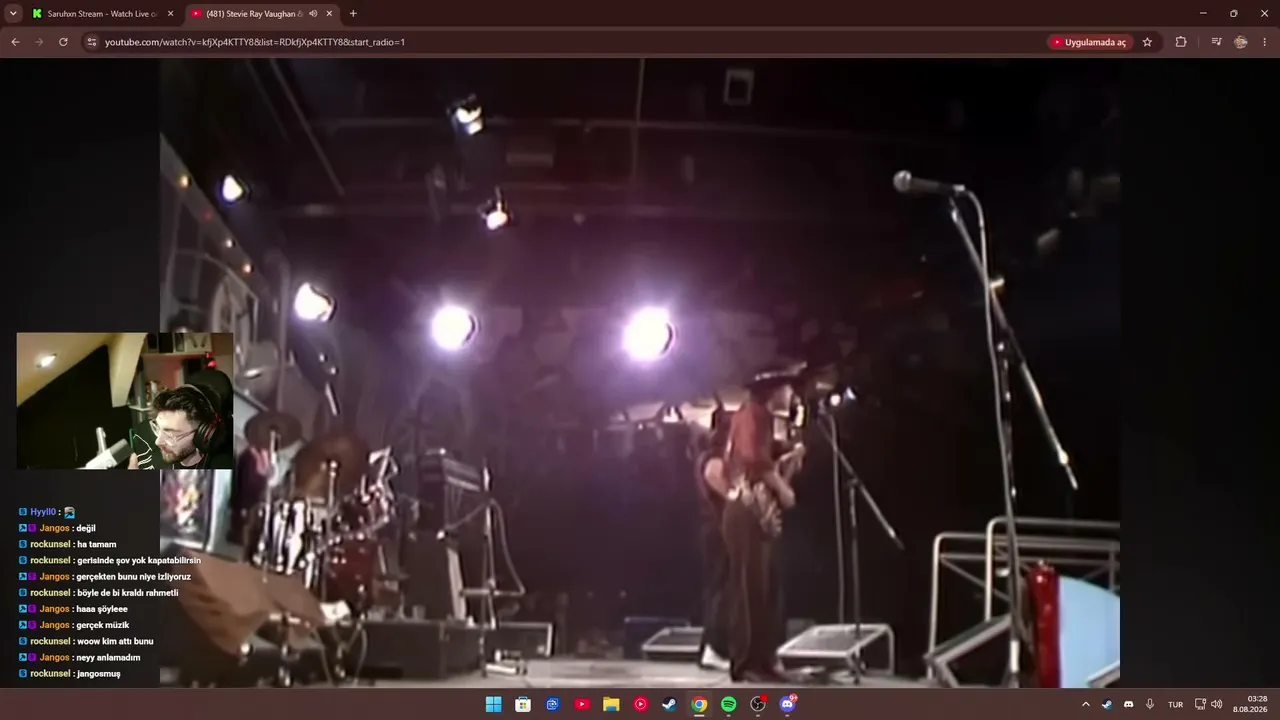The height and width of the screenshot is (720, 1280).
Task: Focus the youtube.com address bar URL
Action: click(255, 42)
